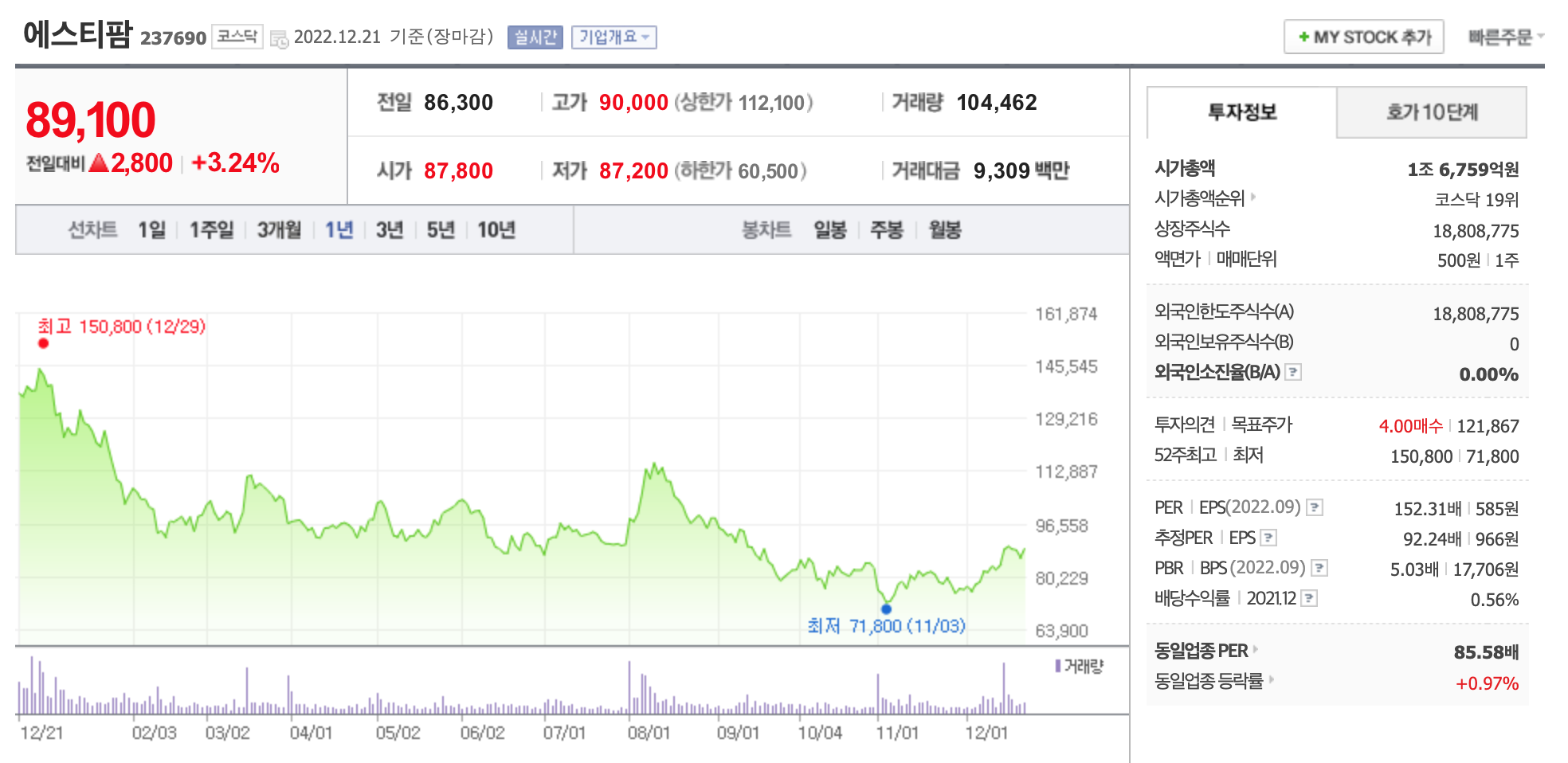Click change percentage +3.24%
This screenshot has height=763, width=1568.
point(235,163)
